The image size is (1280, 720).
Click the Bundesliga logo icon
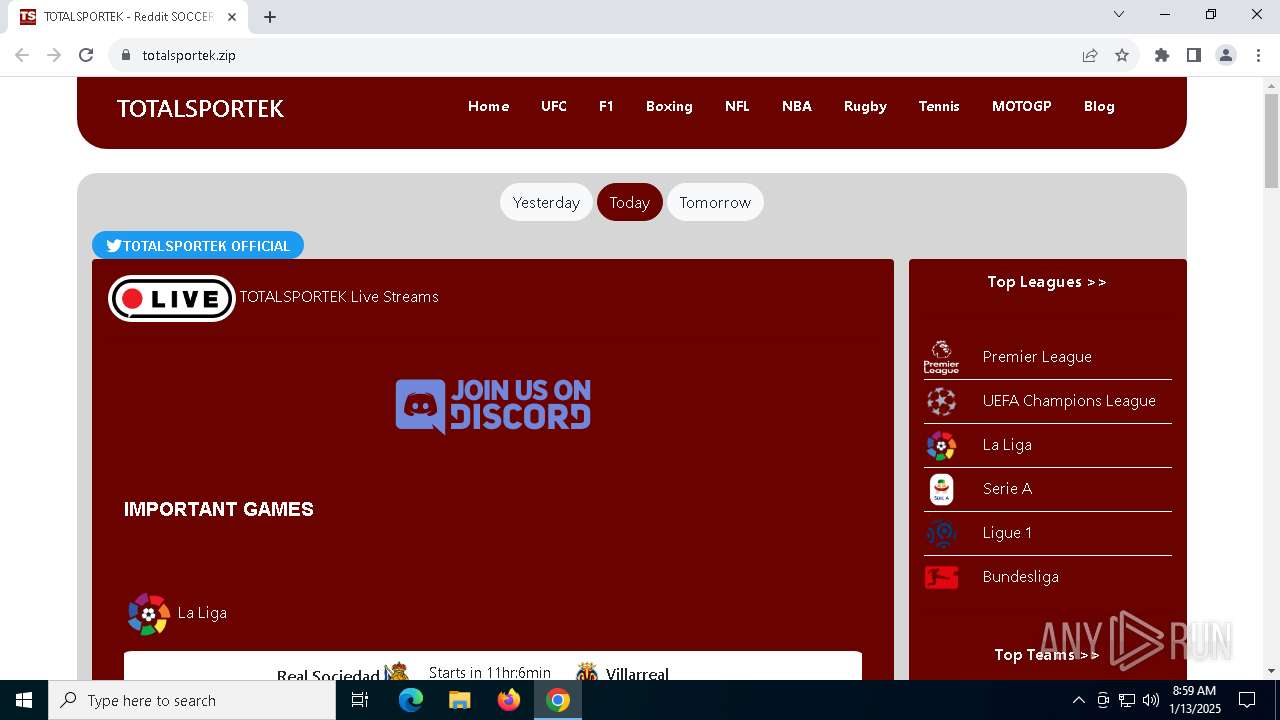coord(941,577)
